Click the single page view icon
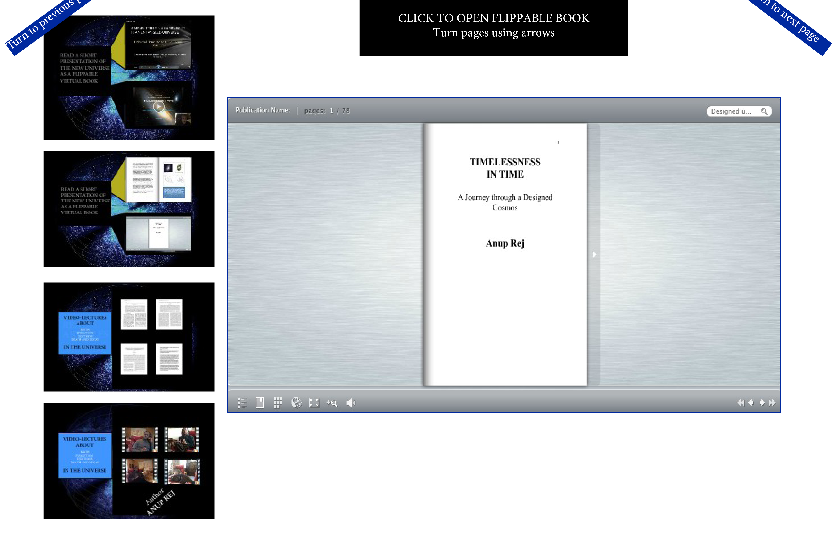This screenshot has height=535, width=840. coord(260,403)
